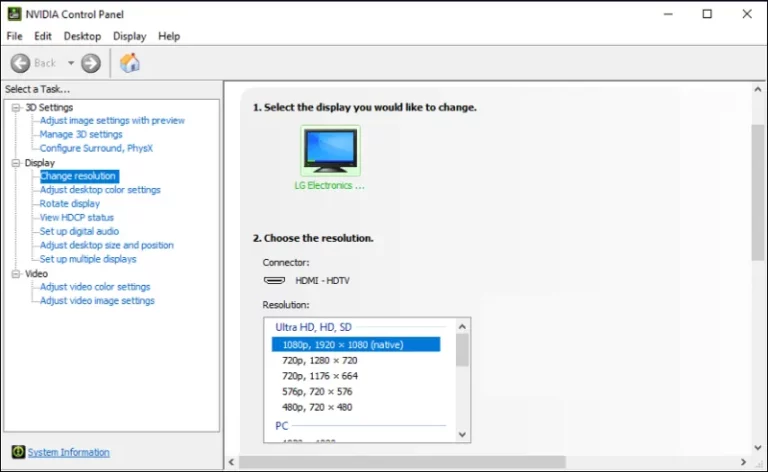Click the System Information icon
Screen dimensions: 768x472
pos(18,451)
